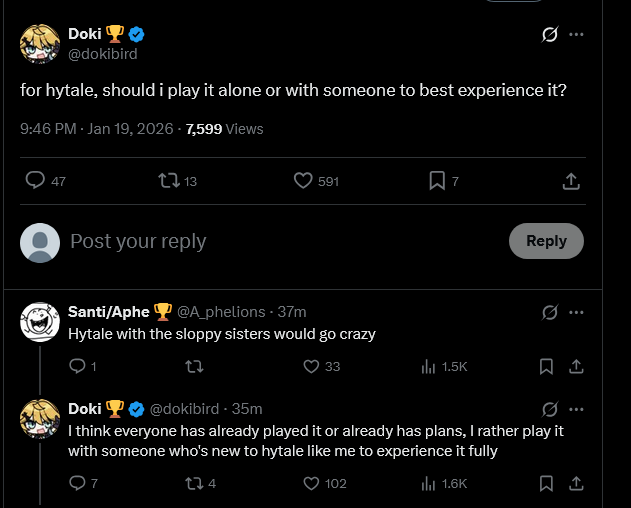Open more options on Doki's 35m reply
The image size is (631, 508).
click(x=576, y=409)
